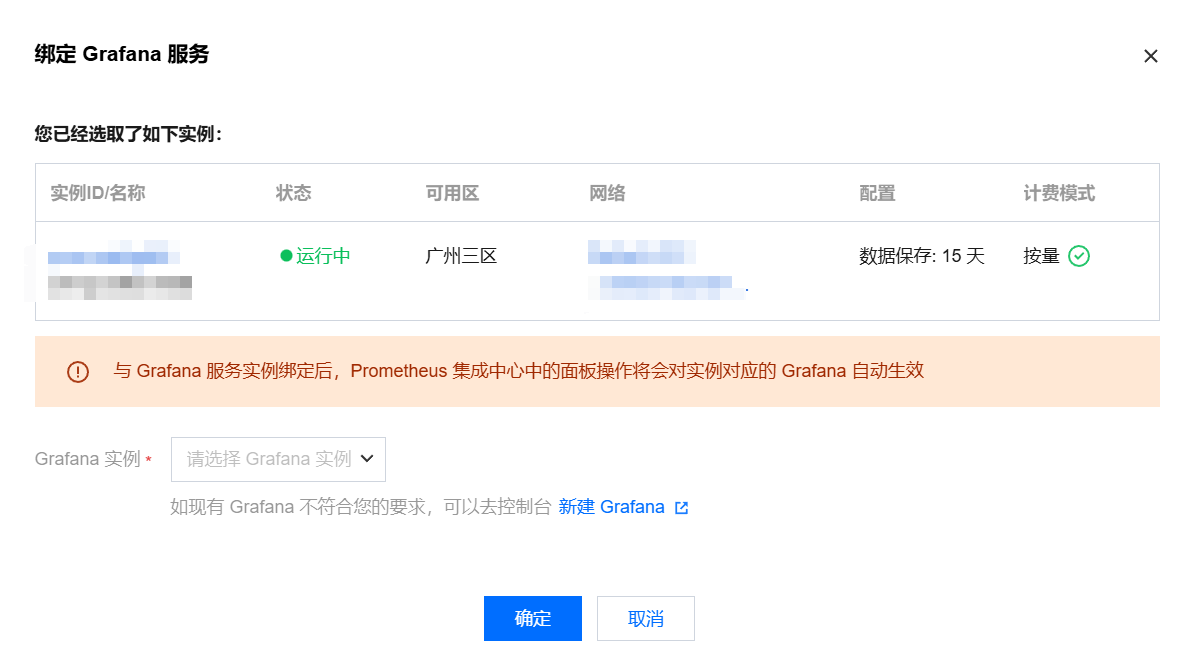Click the orange Prometheus binding notice text
This screenshot has height=672, width=1197.
[x=518, y=371]
